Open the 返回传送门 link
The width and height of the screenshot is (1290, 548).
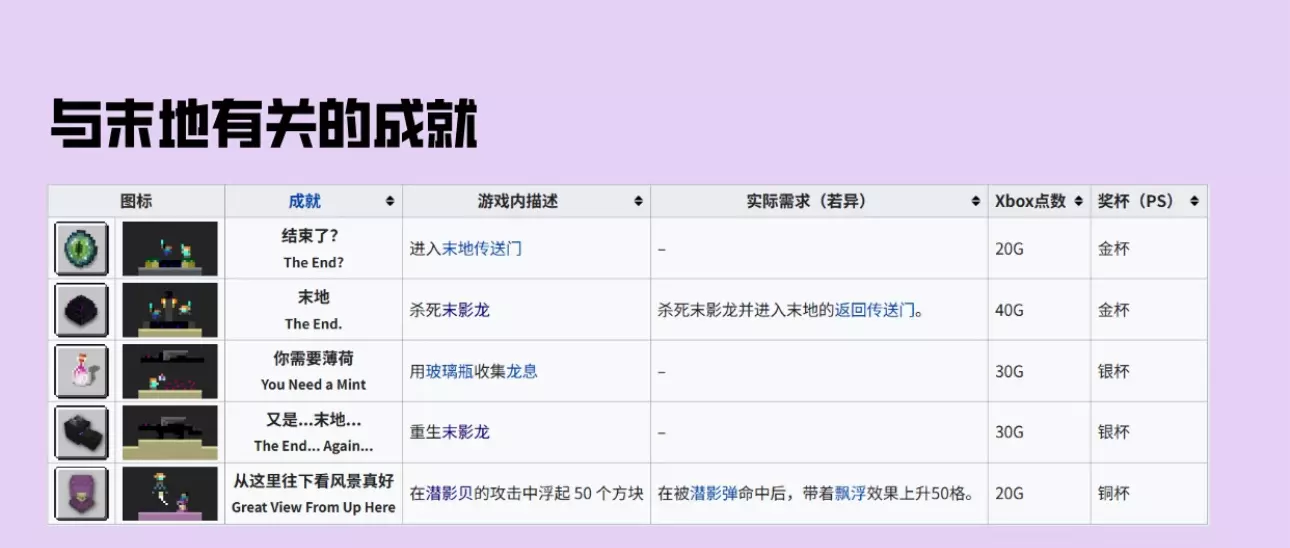(875, 310)
